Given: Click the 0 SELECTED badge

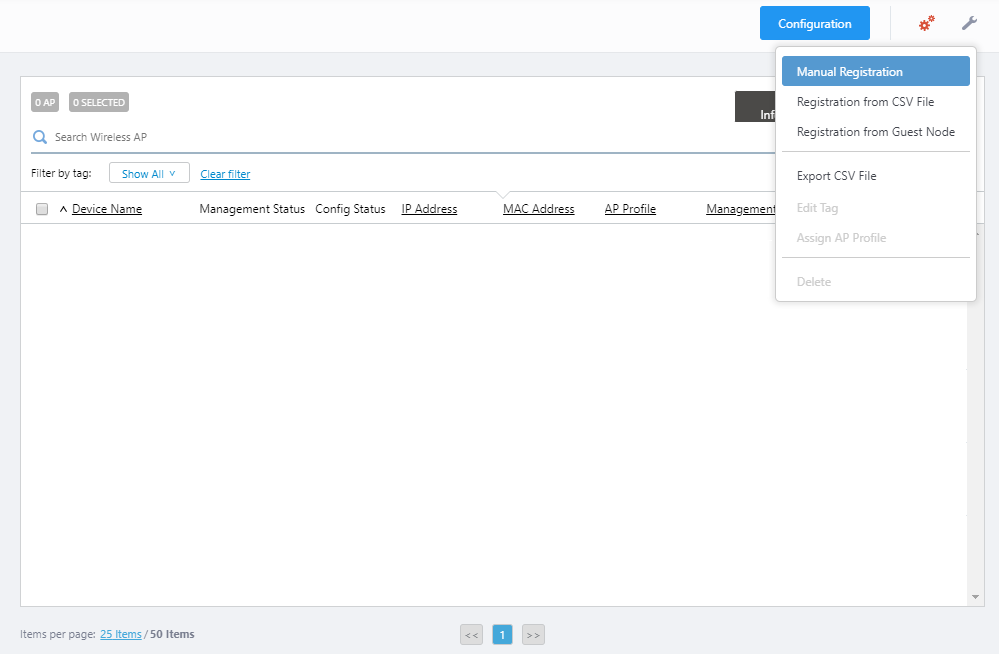Looking at the screenshot, I should [99, 102].
